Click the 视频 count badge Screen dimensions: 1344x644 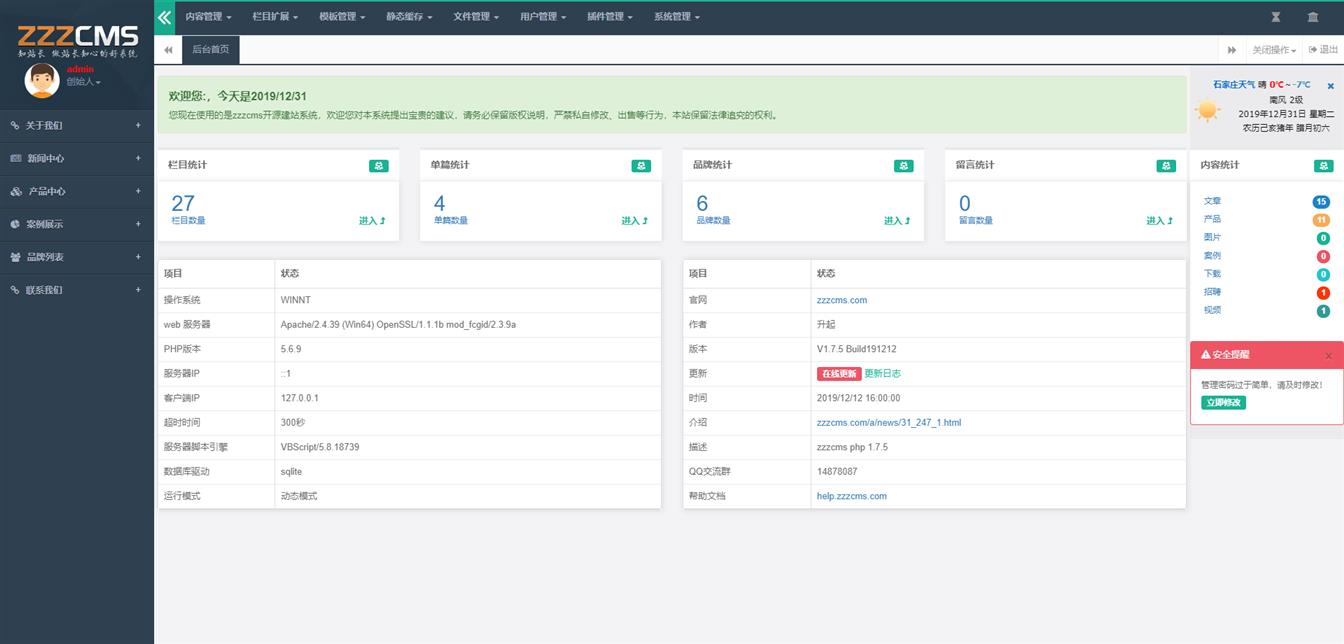1323,311
